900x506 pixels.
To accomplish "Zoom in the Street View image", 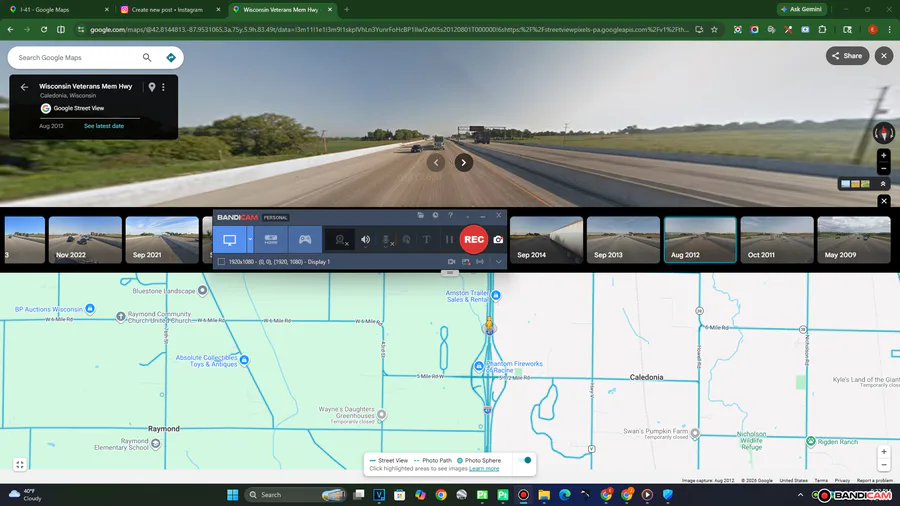I will click(884, 155).
